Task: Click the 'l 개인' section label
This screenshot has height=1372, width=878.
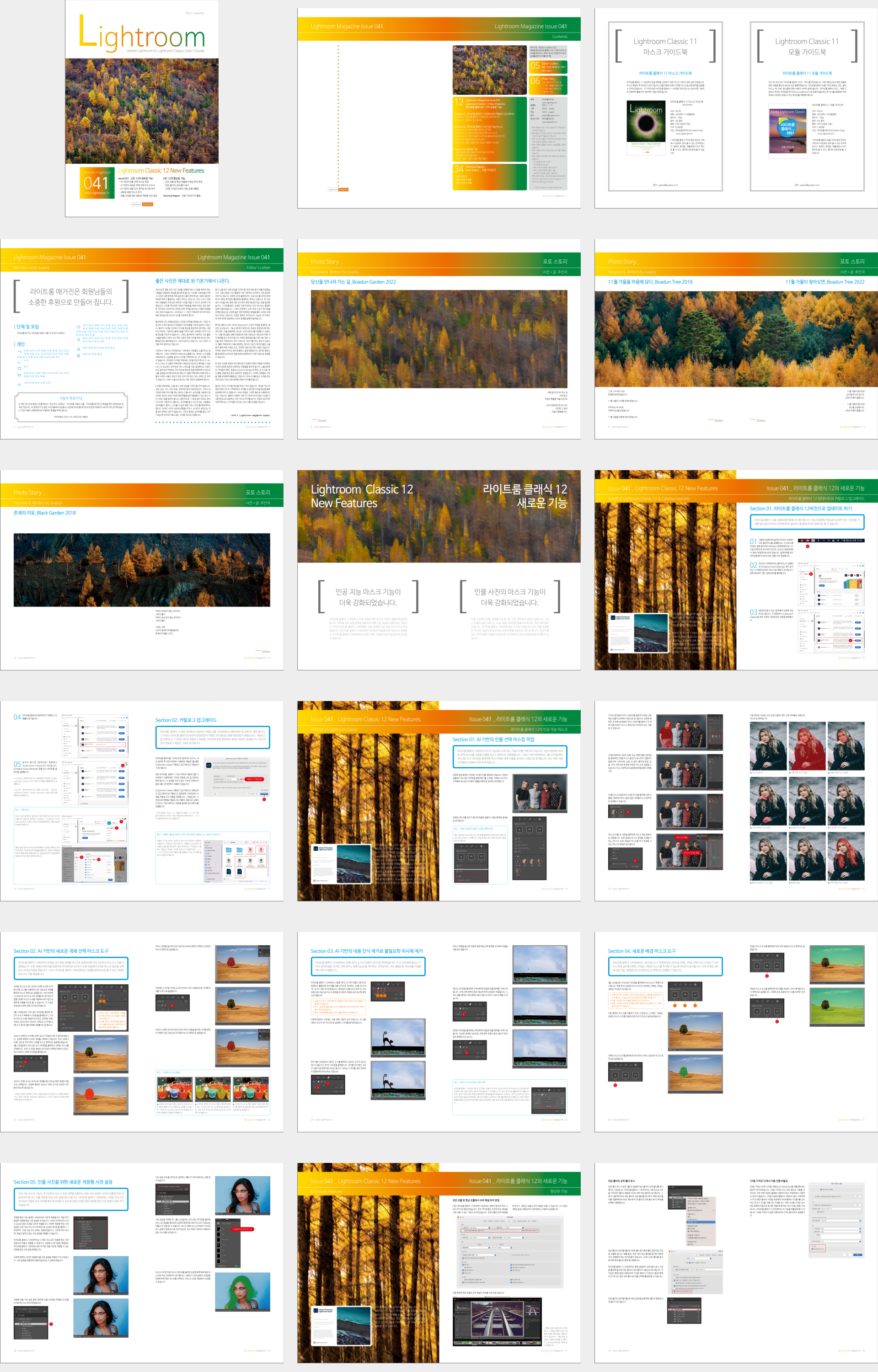Action: point(19,344)
